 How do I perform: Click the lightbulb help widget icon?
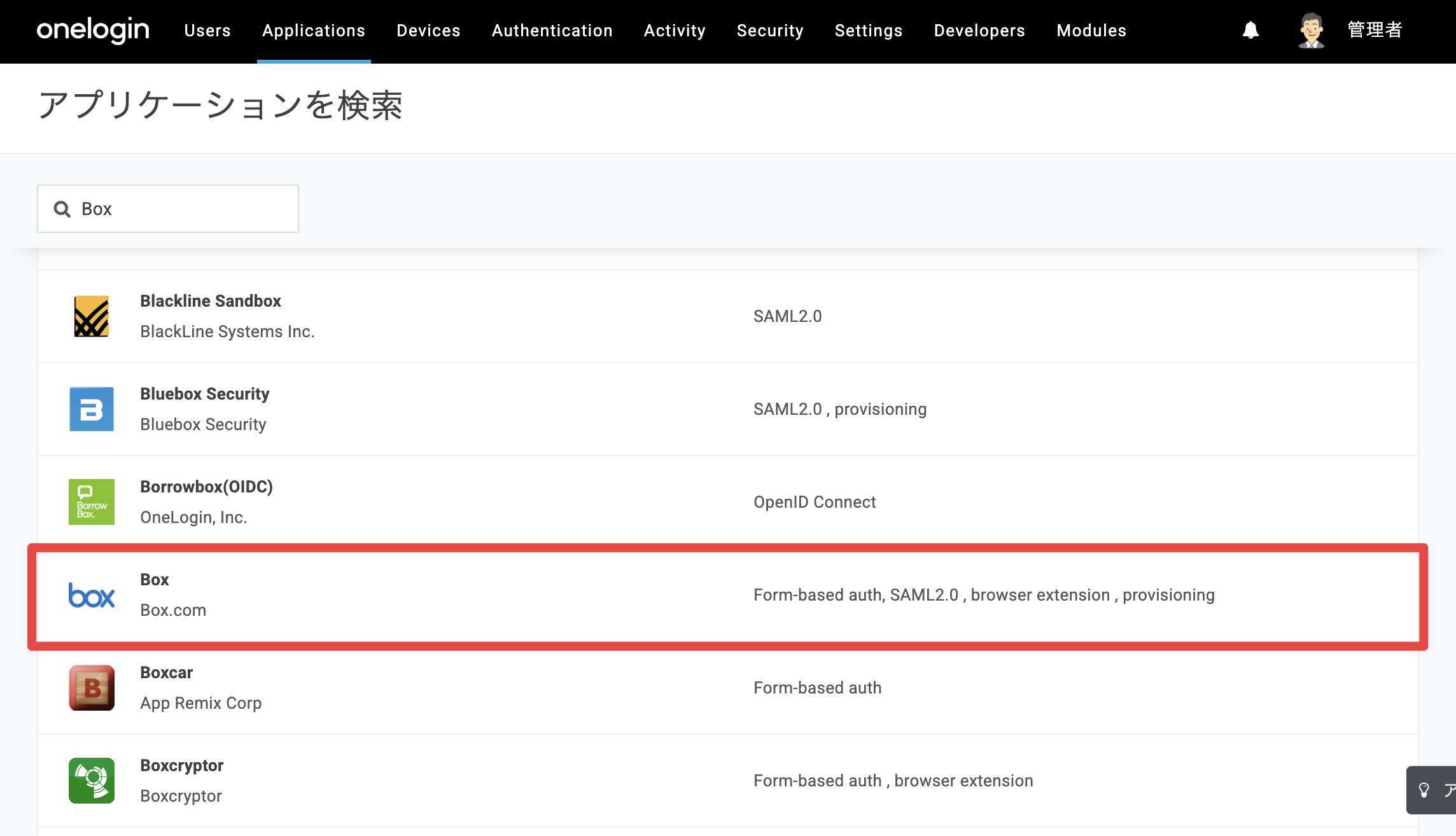(x=1424, y=790)
